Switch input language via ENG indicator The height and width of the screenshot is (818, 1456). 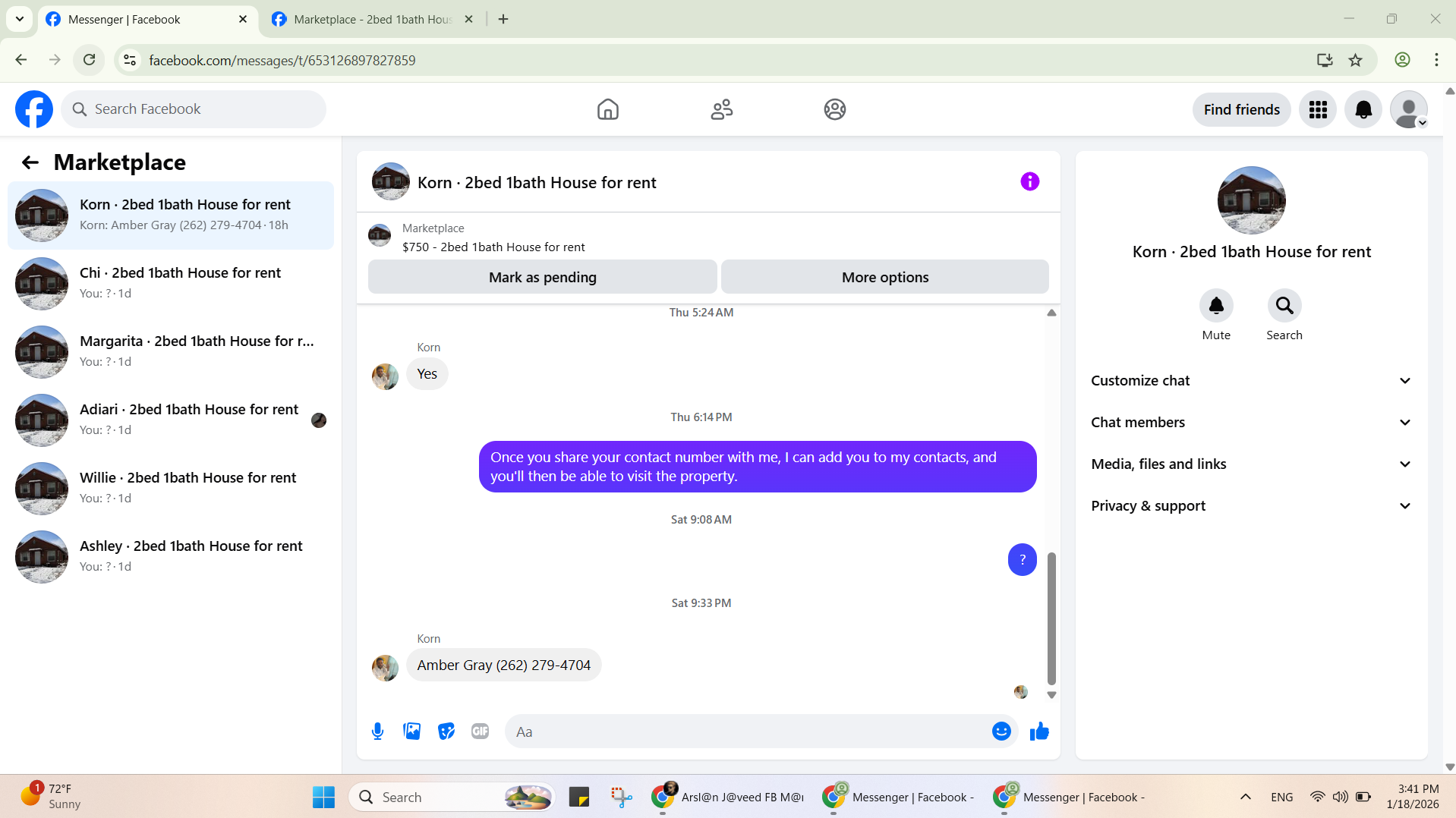coord(1281,797)
